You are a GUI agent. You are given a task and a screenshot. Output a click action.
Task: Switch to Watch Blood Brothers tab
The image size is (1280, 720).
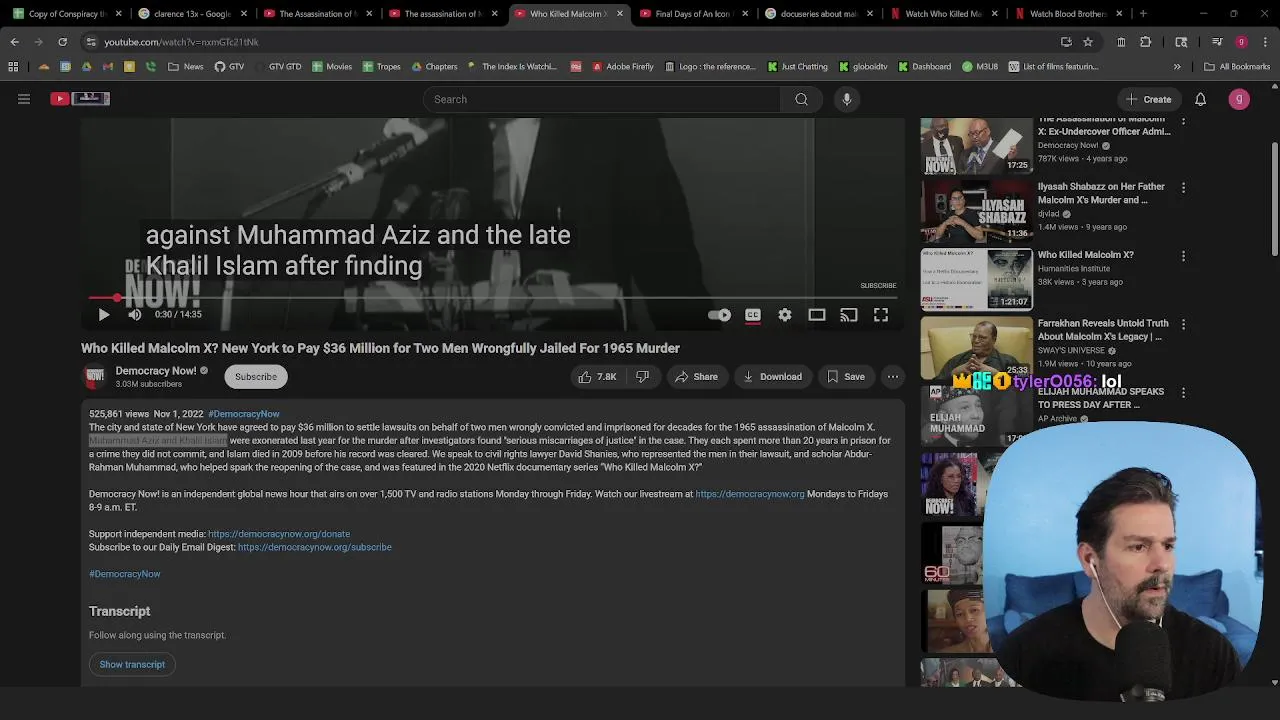pos(1070,14)
